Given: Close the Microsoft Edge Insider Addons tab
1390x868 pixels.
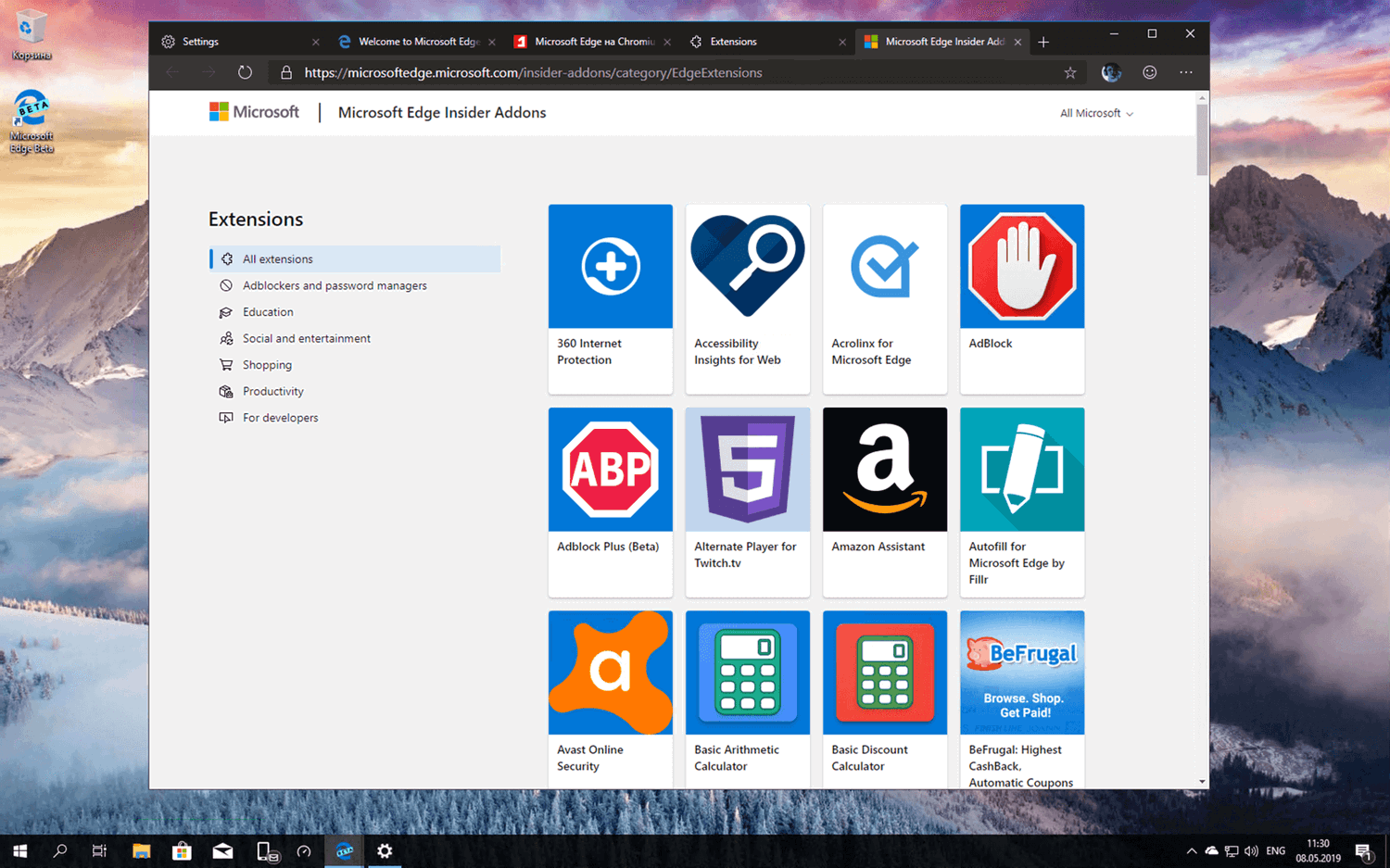Looking at the screenshot, I should 1017,42.
